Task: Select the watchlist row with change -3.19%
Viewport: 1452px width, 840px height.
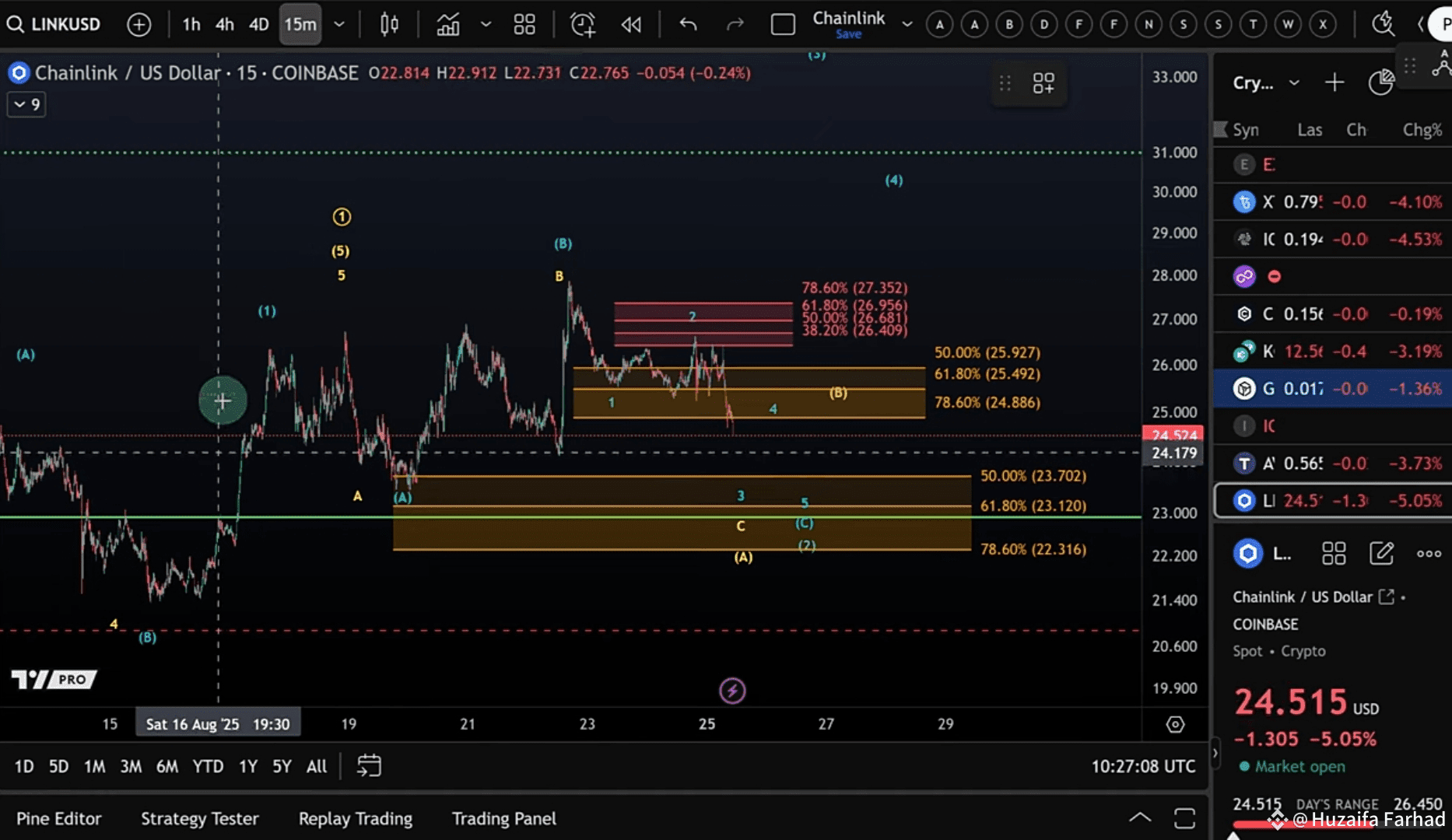Action: click(1333, 351)
